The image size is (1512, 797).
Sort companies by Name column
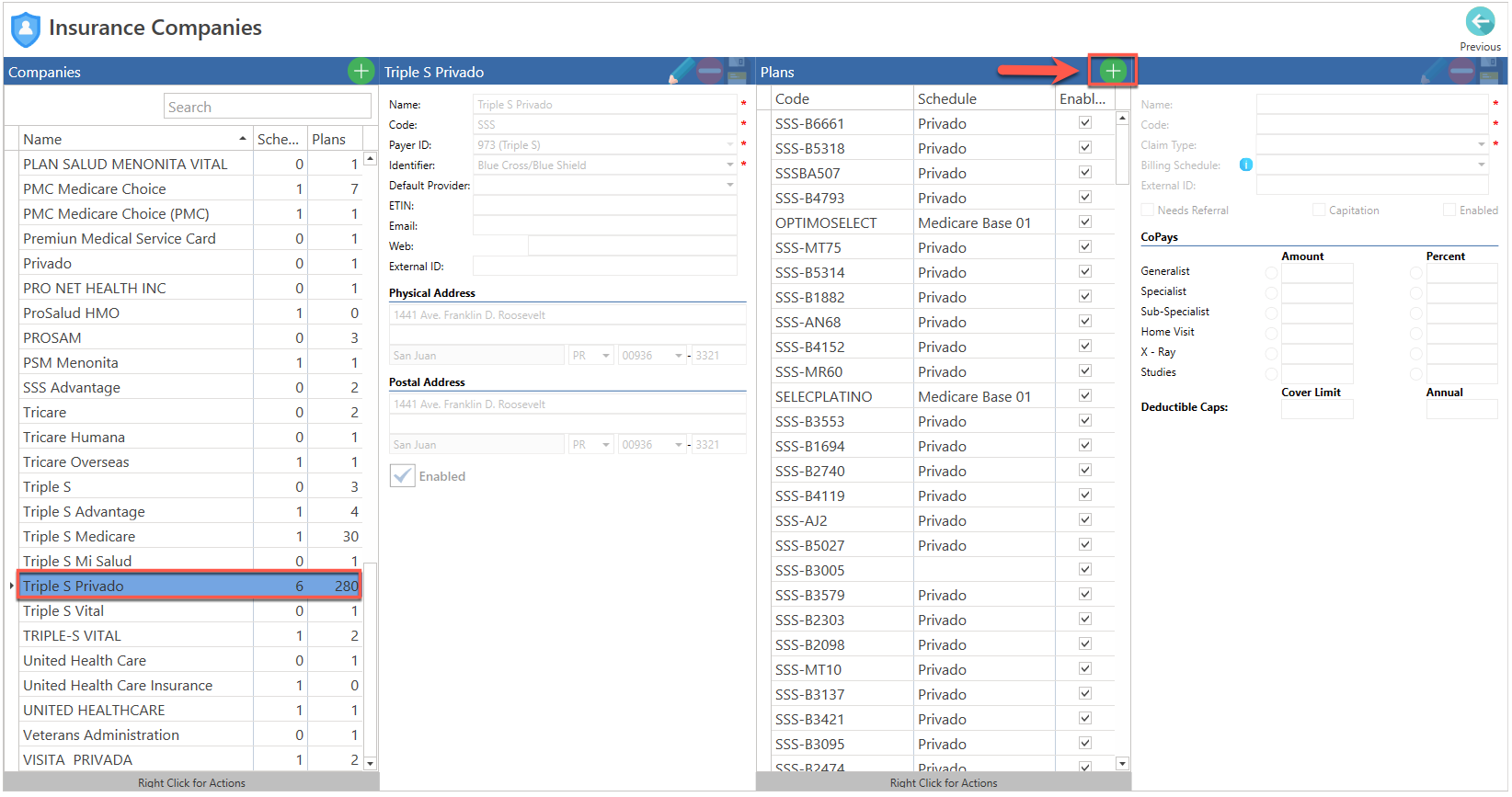[135, 139]
